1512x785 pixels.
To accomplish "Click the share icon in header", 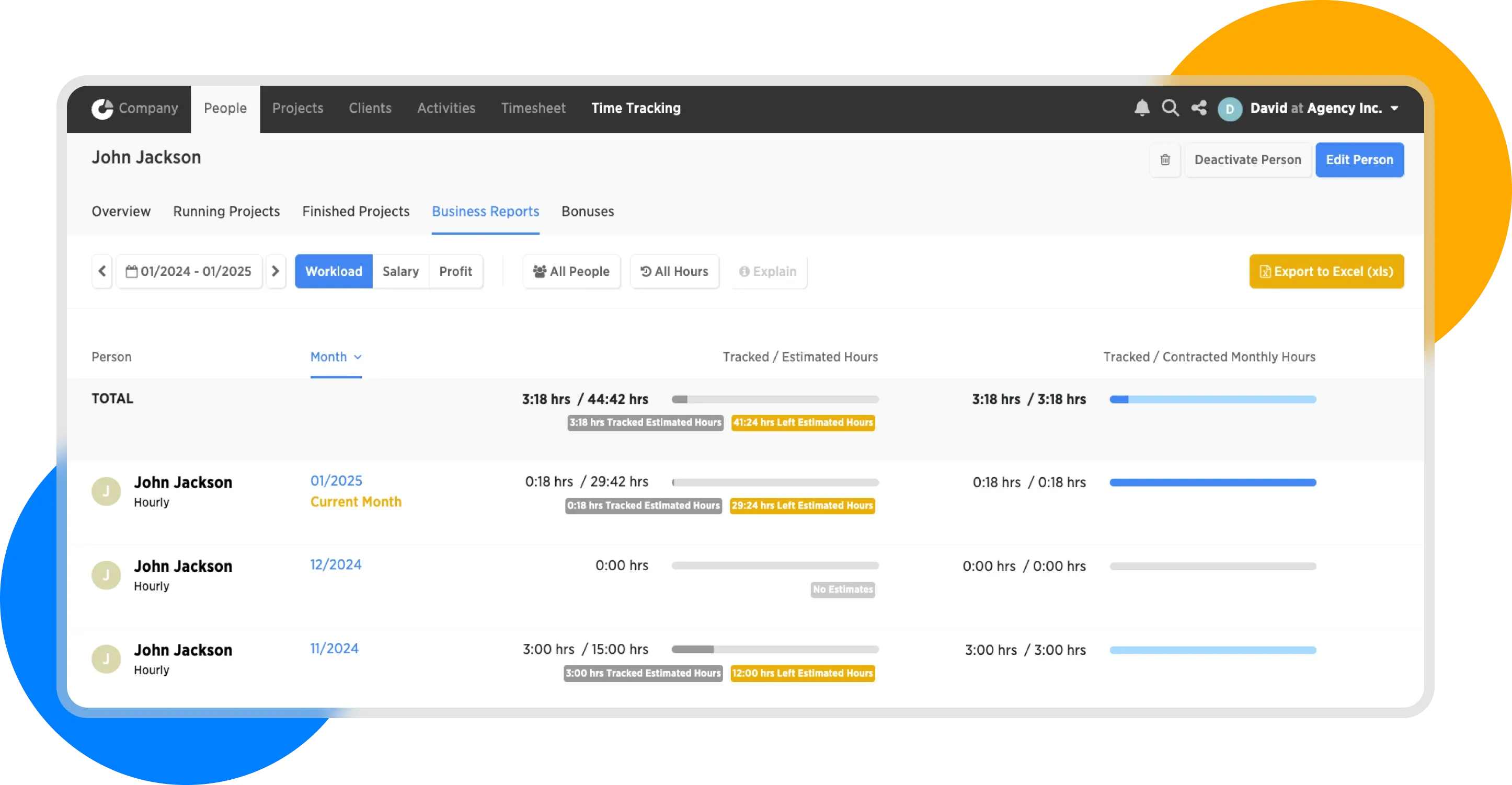I will coord(1198,108).
